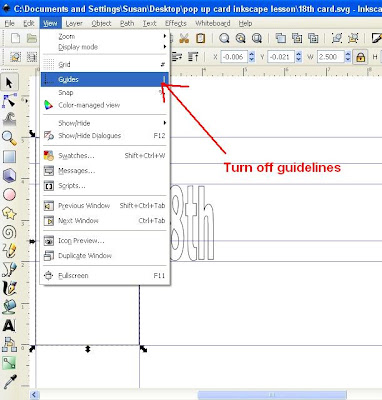Choose Fullscreen in the View menu
This screenshot has width=382, height=400.
coord(105,276)
